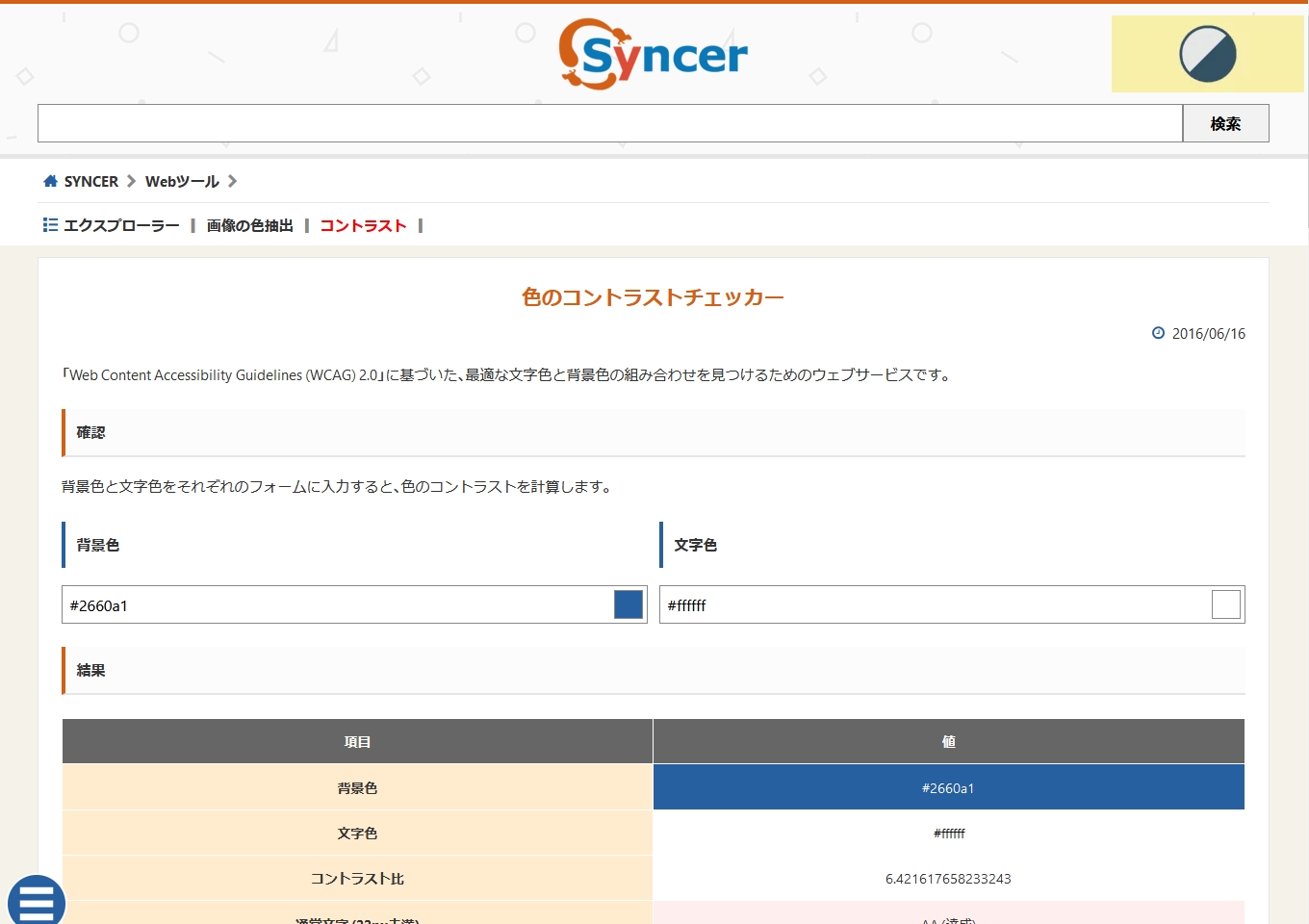
Task: Click the Syncer logo
Action: (x=654, y=54)
